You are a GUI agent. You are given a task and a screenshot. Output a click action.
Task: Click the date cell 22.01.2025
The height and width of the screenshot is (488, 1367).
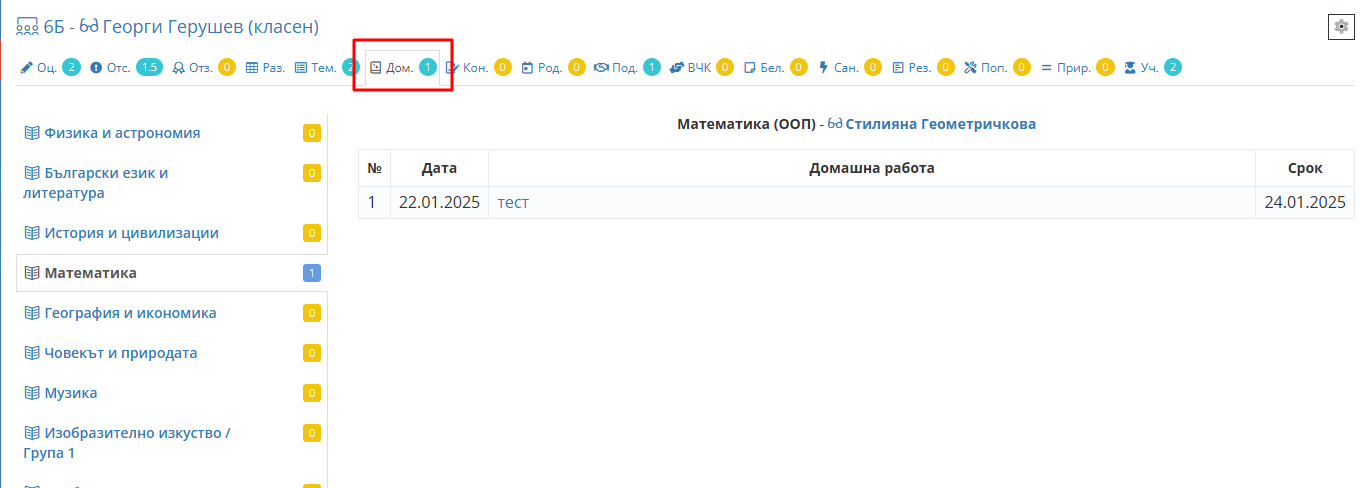pyautogui.click(x=439, y=203)
